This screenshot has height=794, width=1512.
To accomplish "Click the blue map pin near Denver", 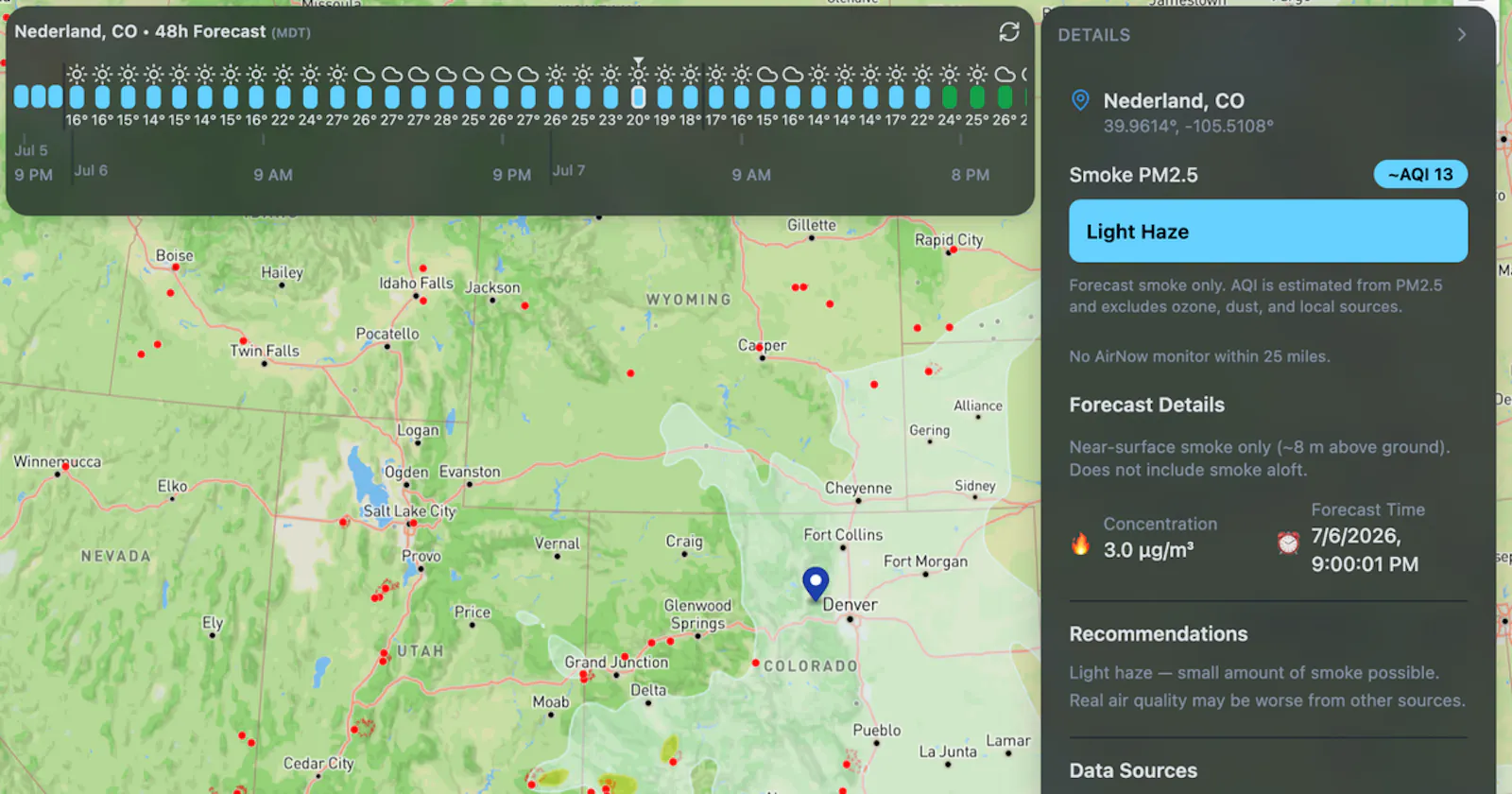I will click(816, 583).
